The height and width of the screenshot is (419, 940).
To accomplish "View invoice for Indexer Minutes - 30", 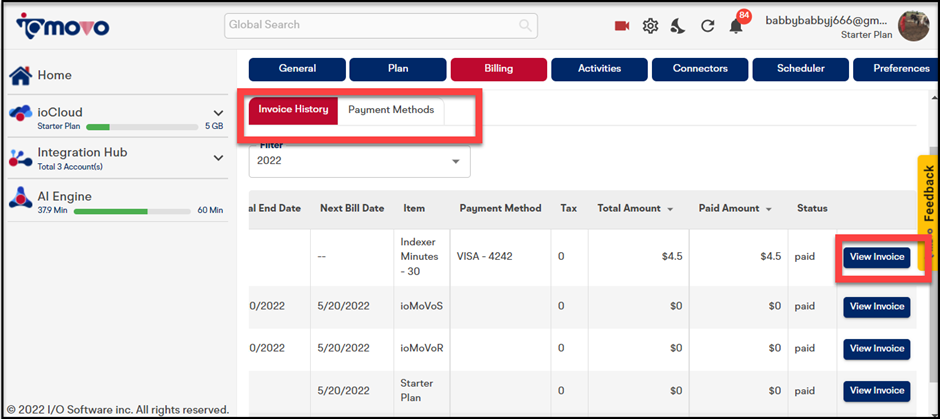I will [x=876, y=257].
